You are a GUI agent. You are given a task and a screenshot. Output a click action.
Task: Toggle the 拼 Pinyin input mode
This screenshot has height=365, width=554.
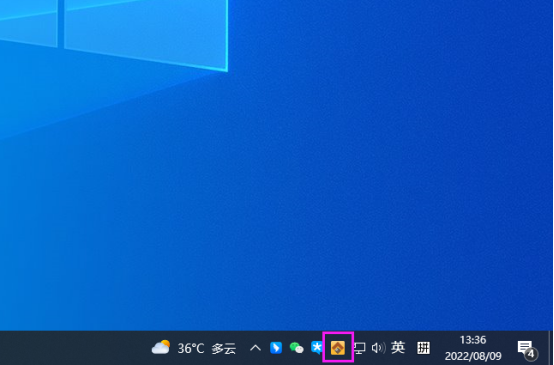point(423,348)
